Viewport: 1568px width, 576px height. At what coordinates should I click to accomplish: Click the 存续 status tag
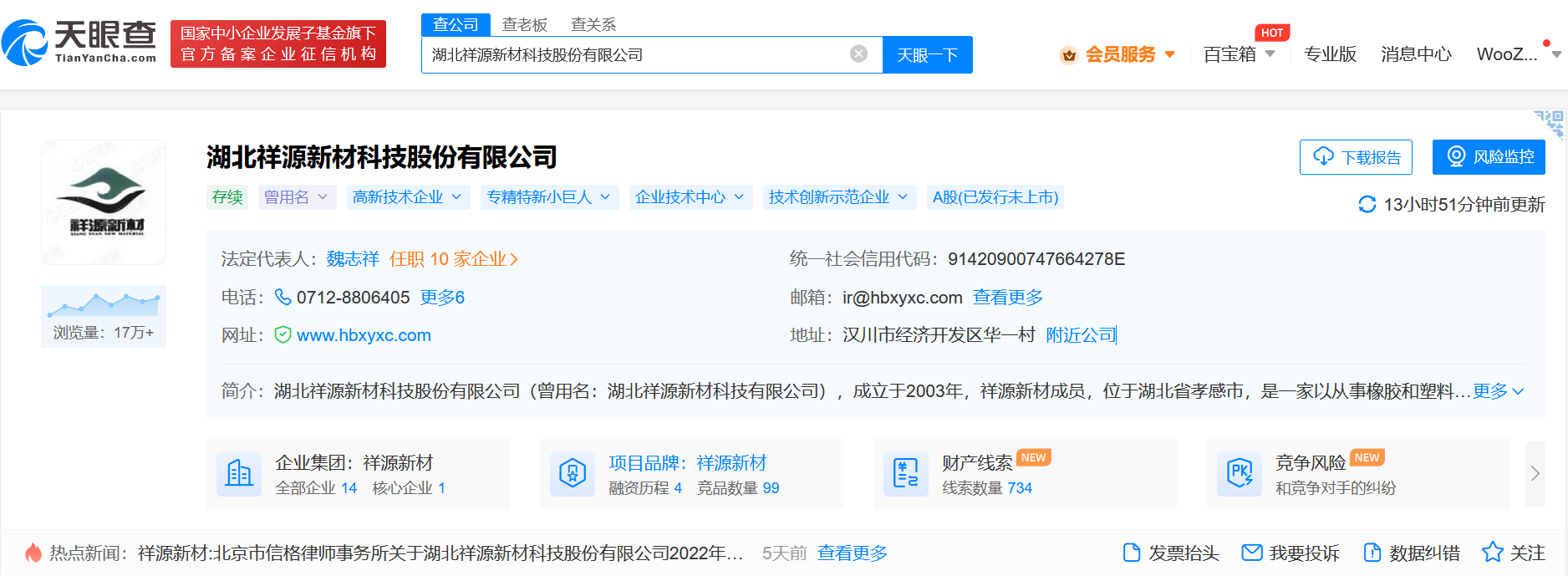point(227,197)
